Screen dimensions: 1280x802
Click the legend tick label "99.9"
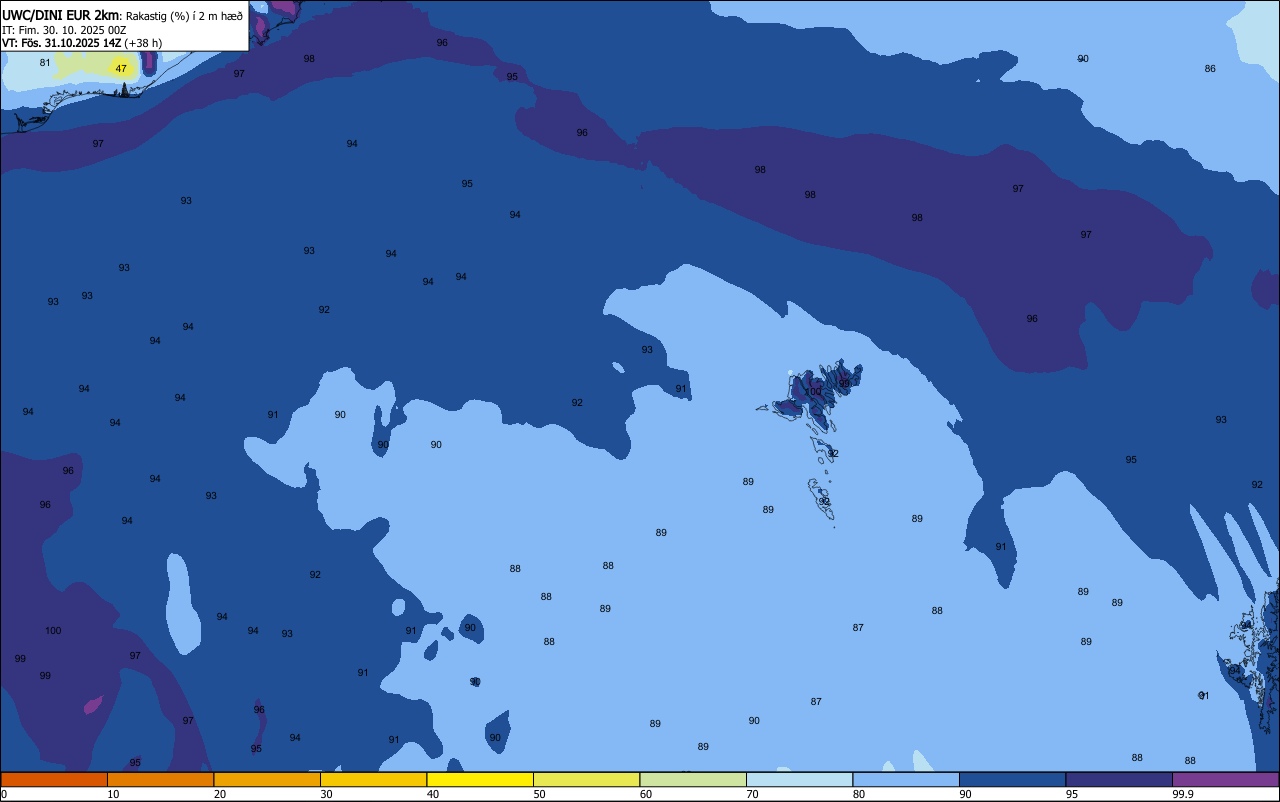pos(1182,794)
